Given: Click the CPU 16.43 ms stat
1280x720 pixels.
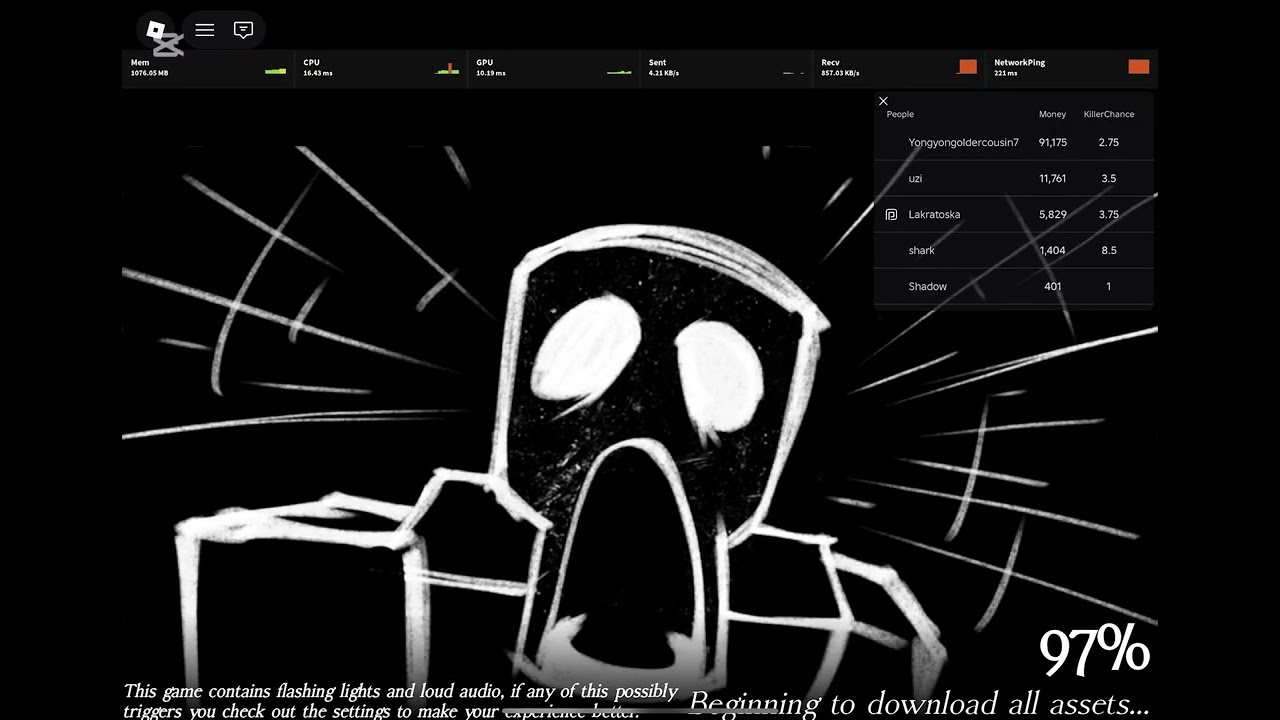Looking at the screenshot, I should 381,68.
